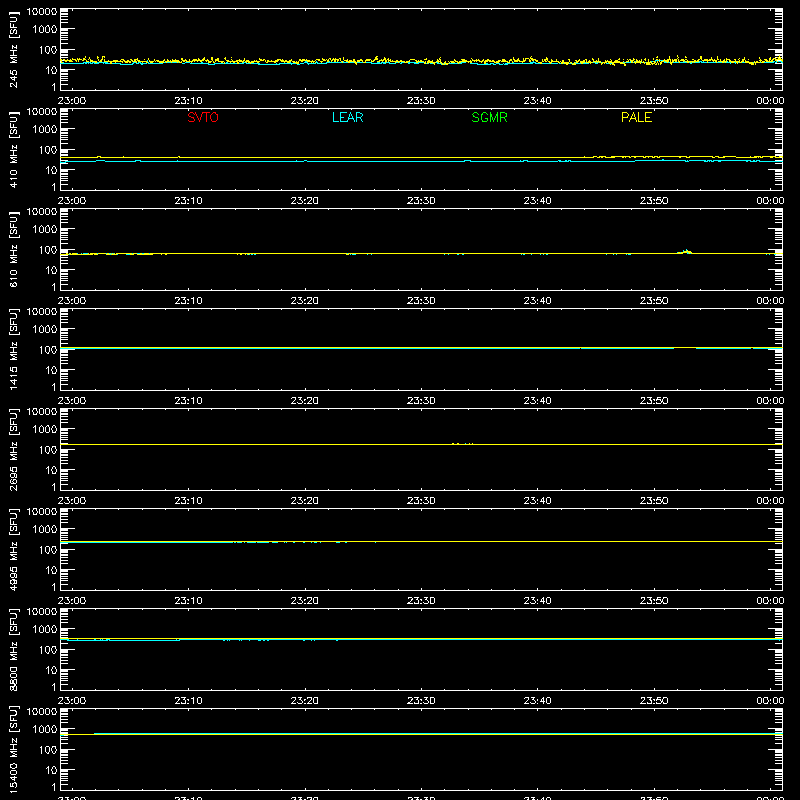This screenshot has height=800, width=800.
Task: Click the 23:30 label under the 245 MHz panel
Action: point(421,101)
